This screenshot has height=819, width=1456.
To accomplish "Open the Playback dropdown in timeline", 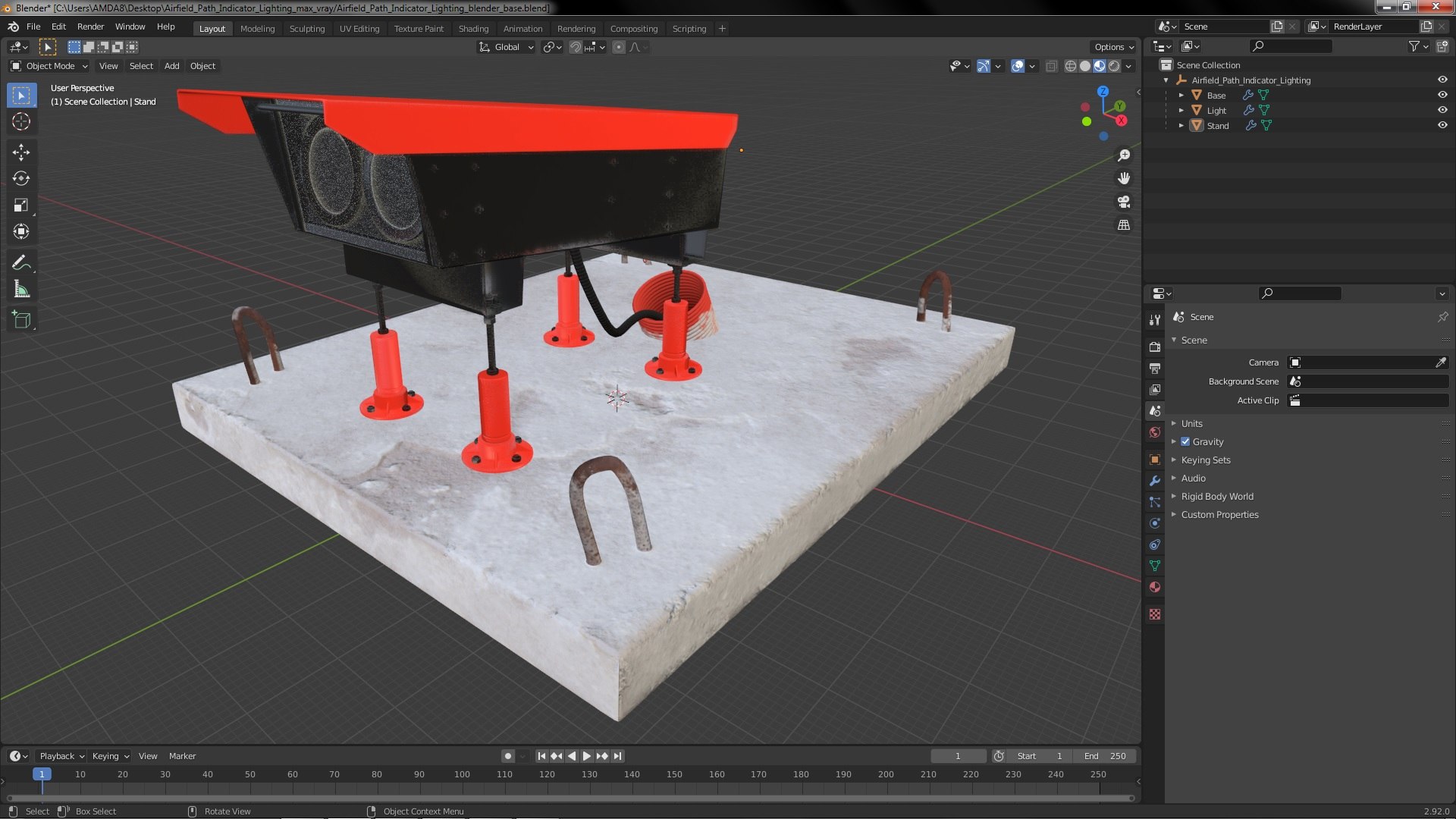I will click(x=61, y=756).
